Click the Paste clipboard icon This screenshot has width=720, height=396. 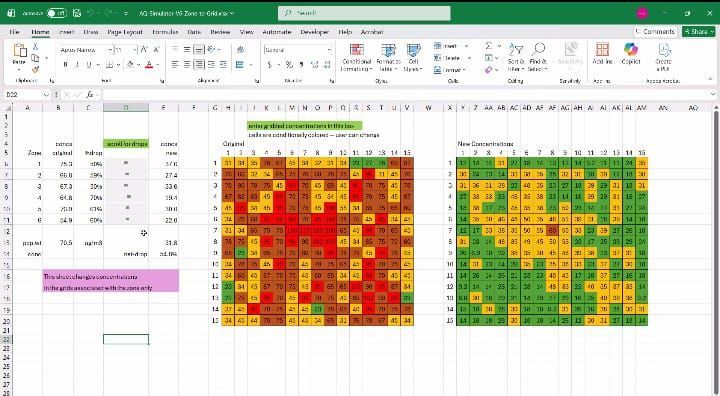click(x=19, y=51)
